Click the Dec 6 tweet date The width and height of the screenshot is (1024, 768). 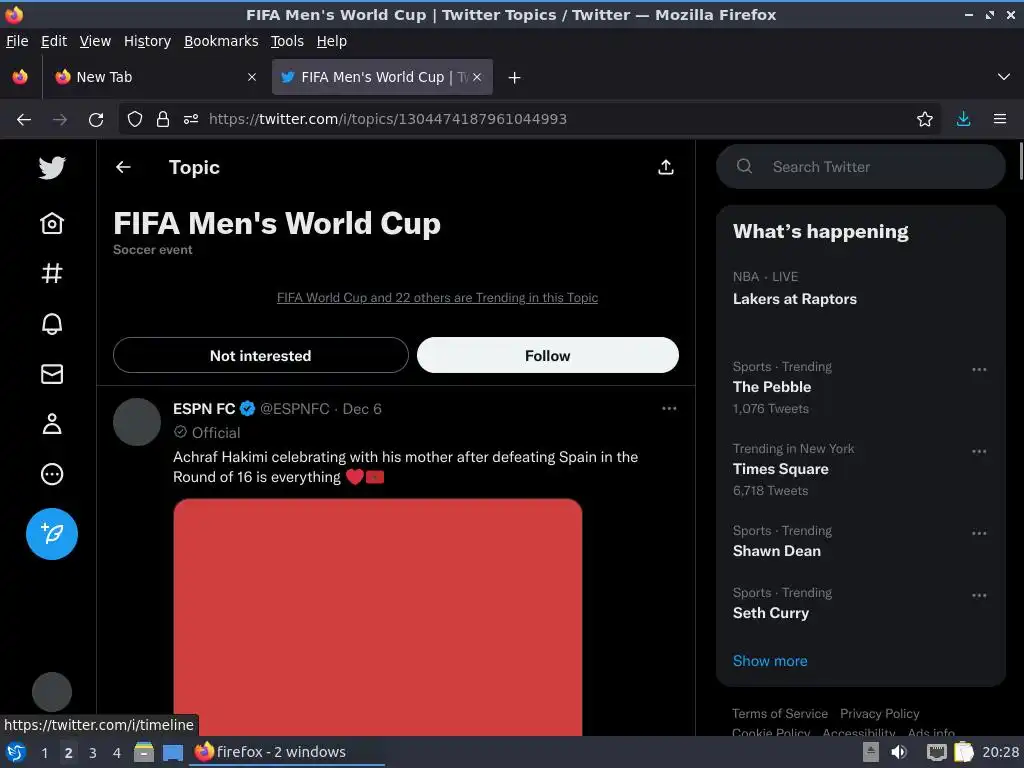tap(362, 409)
